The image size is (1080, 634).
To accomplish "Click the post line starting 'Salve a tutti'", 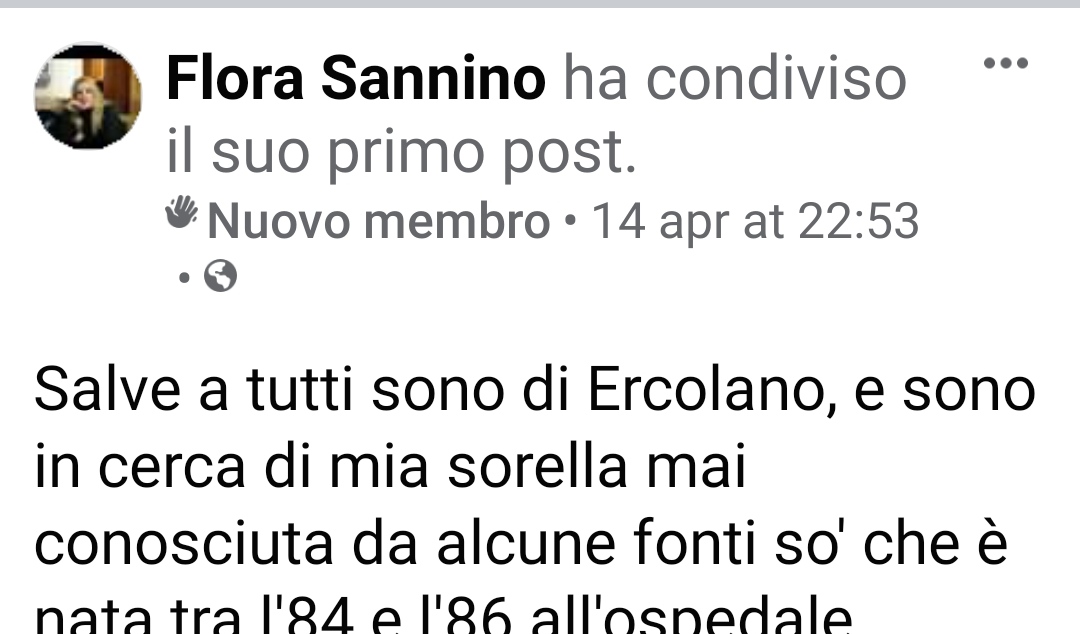I will pos(534,391).
